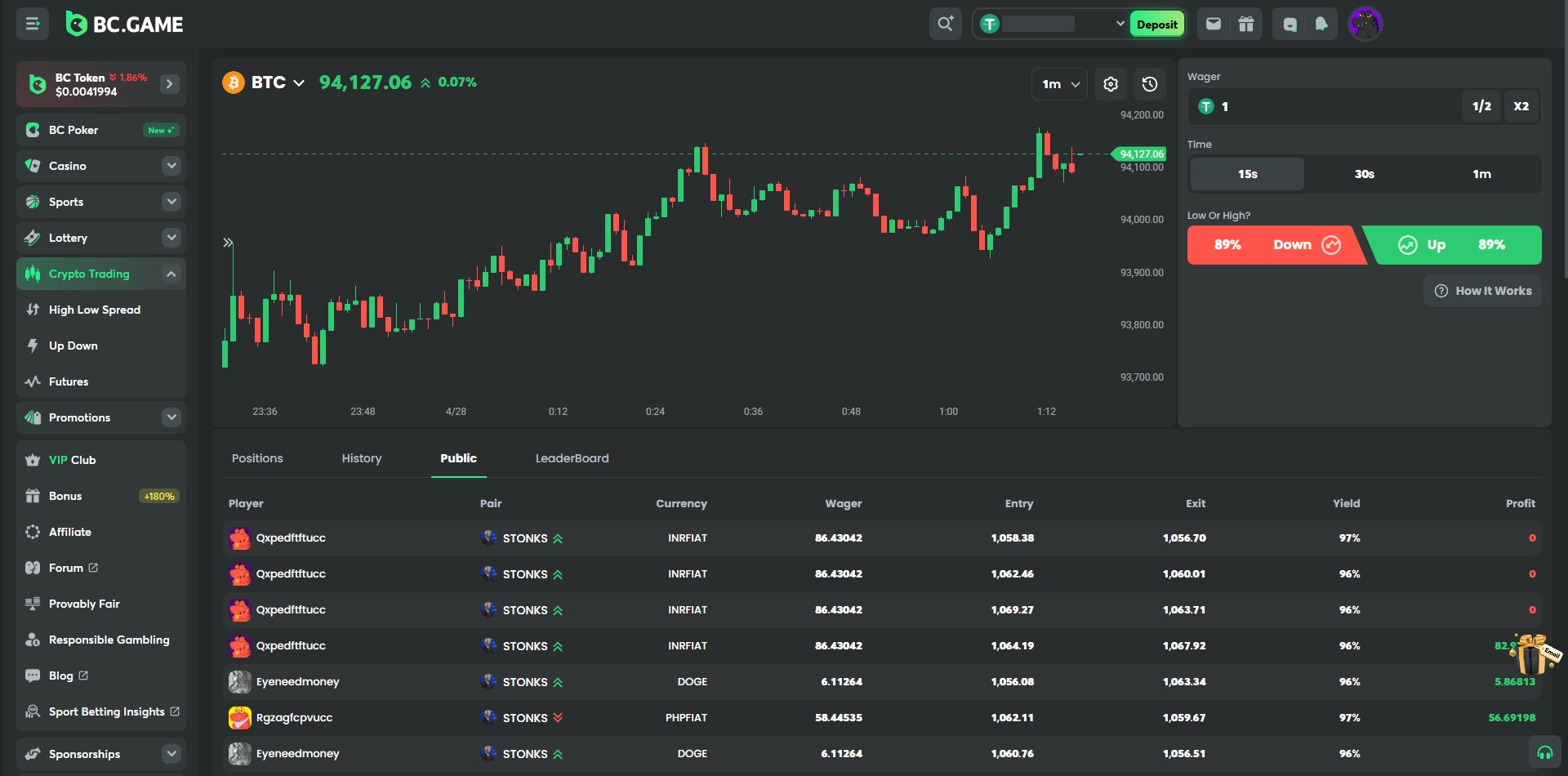
Task: Click the 56.69198 profit value
Action: (x=1512, y=718)
